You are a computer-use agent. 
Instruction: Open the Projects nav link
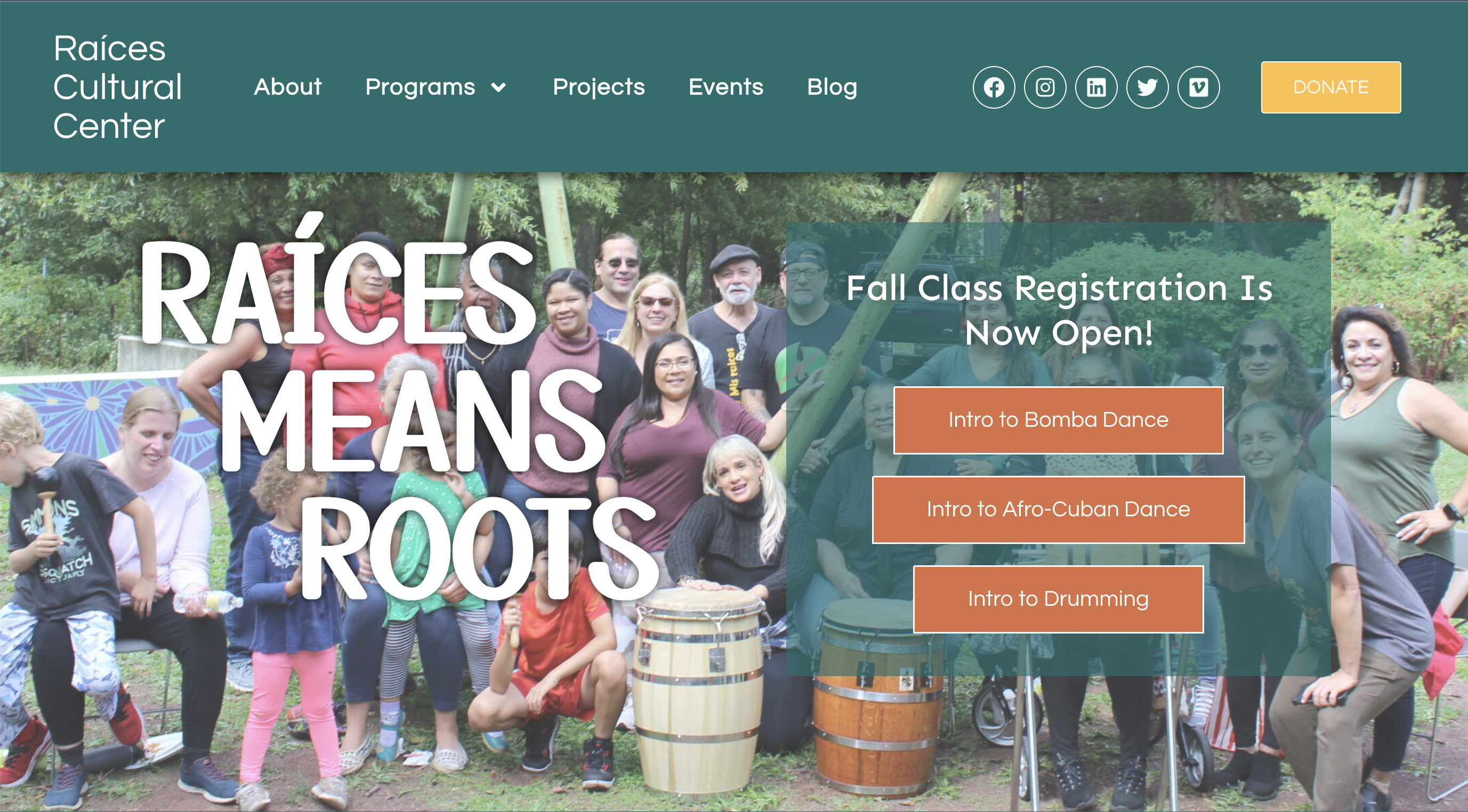pos(599,87)
